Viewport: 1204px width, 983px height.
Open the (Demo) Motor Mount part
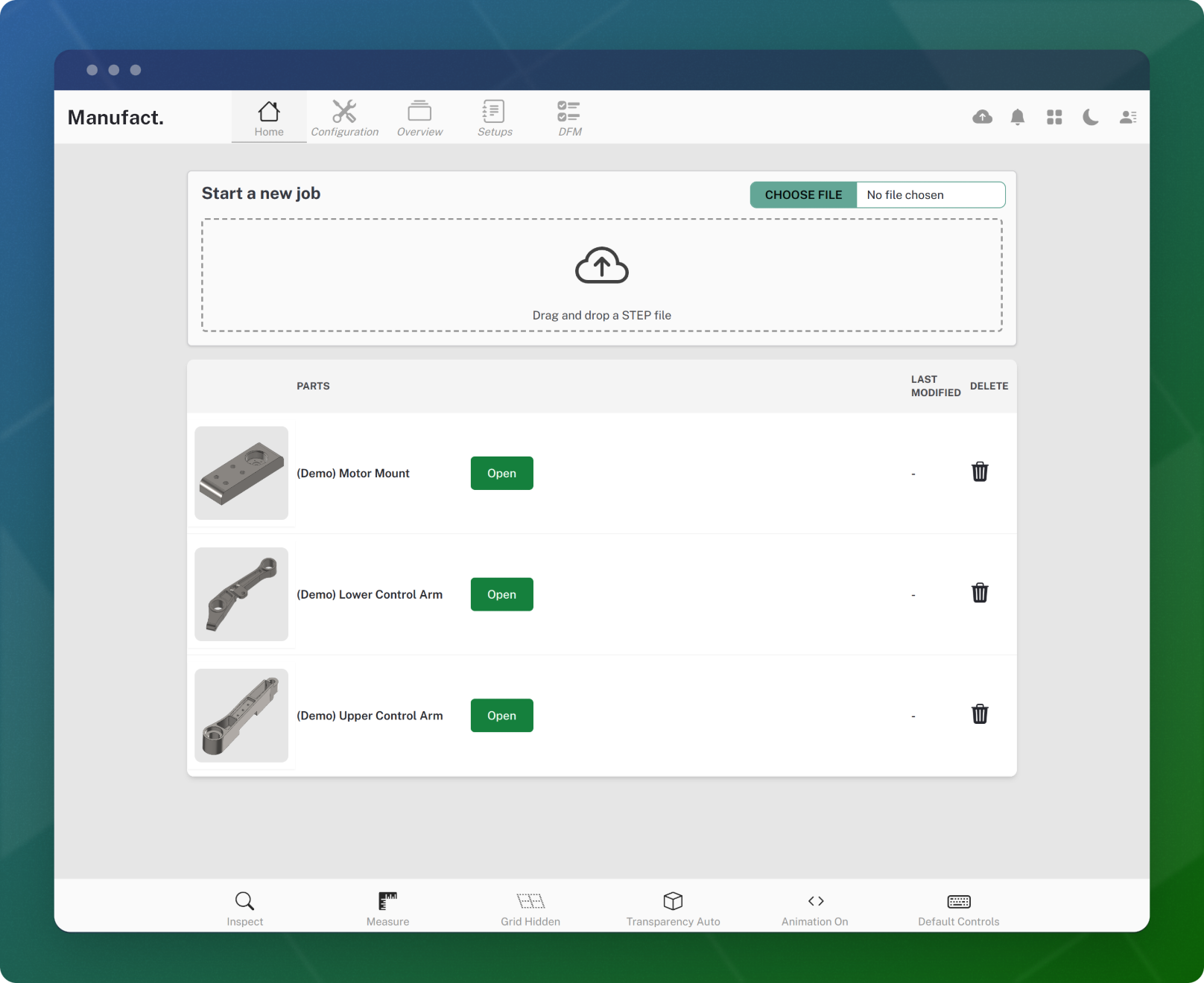point(501,474)
